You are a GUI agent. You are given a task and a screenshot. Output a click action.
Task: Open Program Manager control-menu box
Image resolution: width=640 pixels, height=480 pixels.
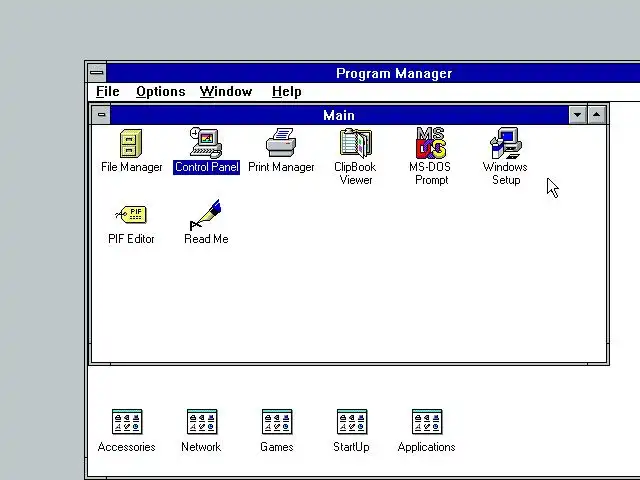[x=97, y=73]
